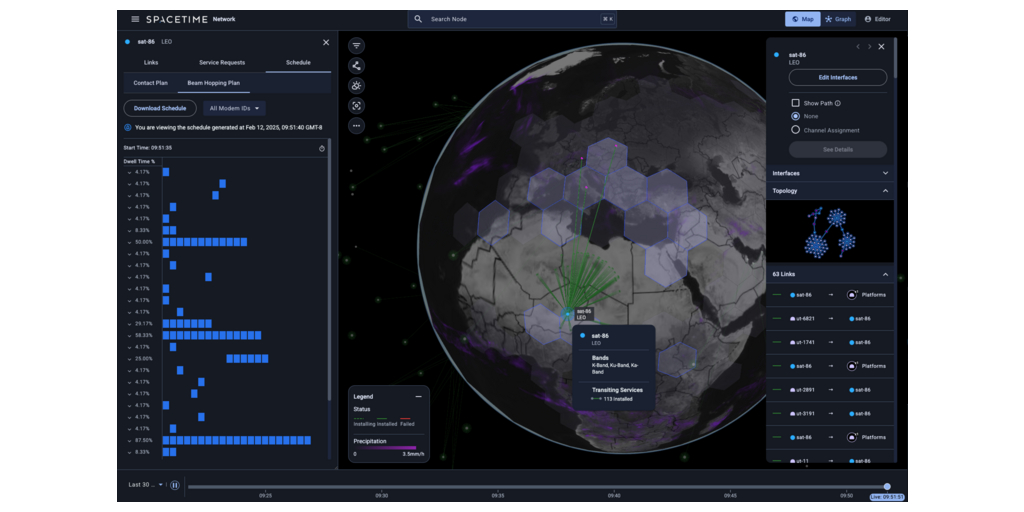
Task: Open the Contact Plan tab
Action: point(151,83)
